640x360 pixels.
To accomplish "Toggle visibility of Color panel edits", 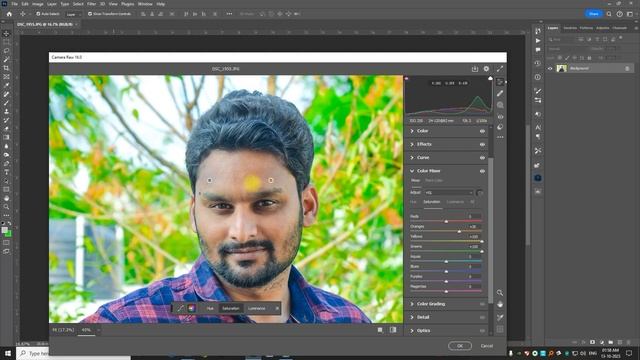I will tap(482, 131).
